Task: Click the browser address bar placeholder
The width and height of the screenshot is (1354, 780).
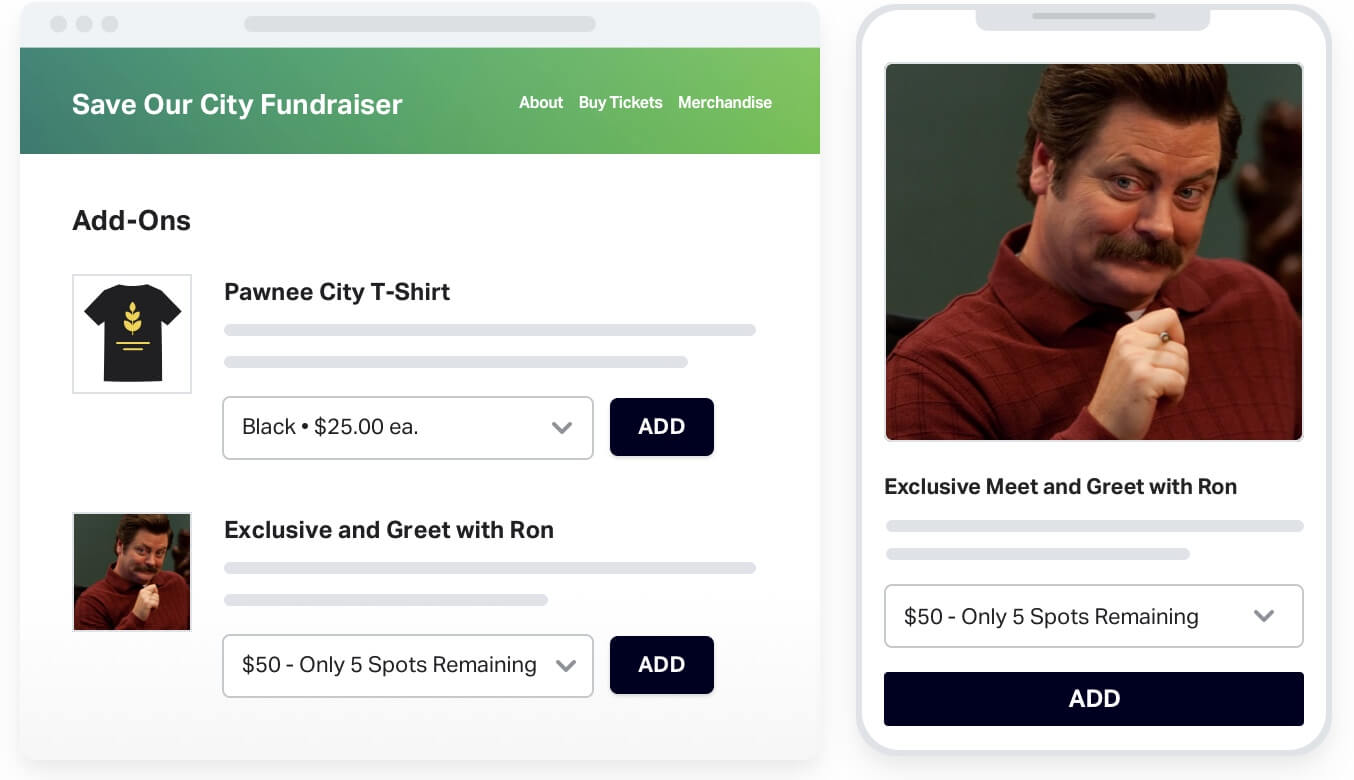Action: point(420,24)
